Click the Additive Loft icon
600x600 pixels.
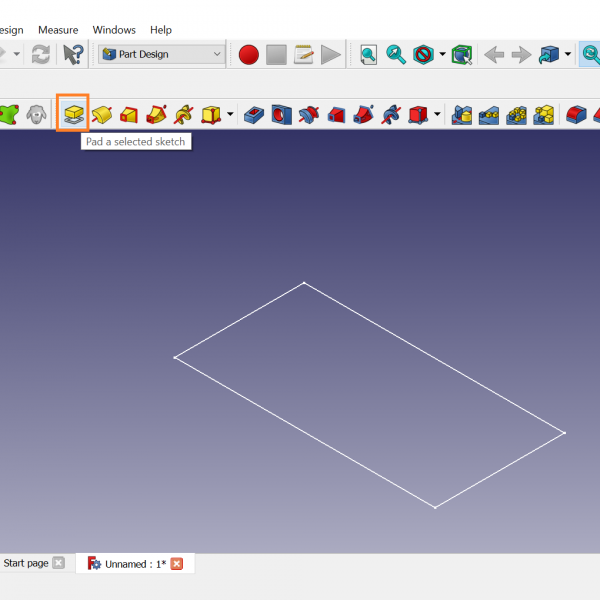[129, 115]
